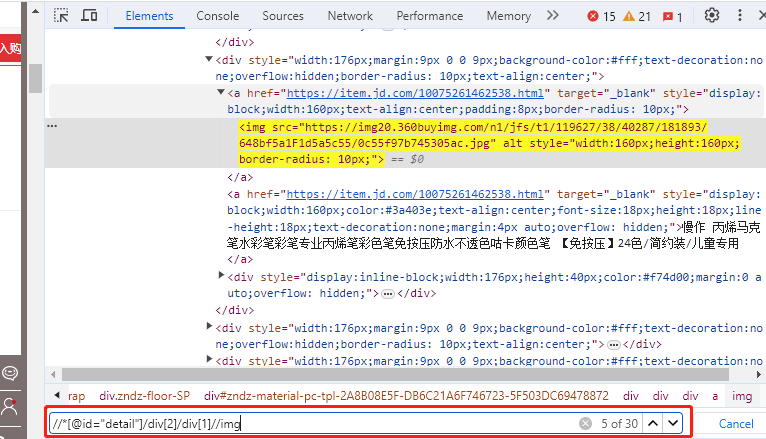Switch to the Sources tab
766x439 pixels.
click(x=283, y=16)
